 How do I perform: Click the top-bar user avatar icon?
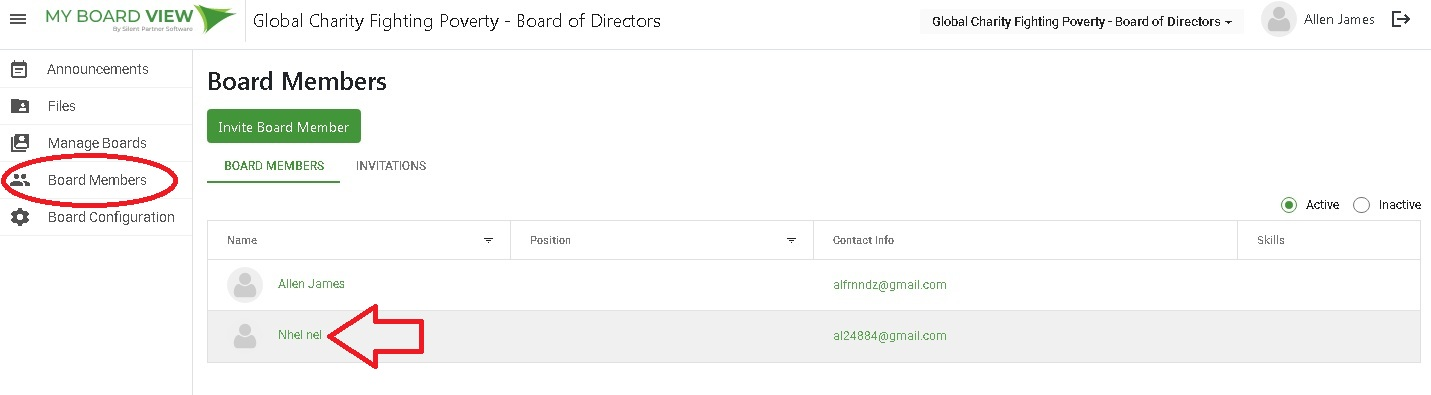[1279, 20]
